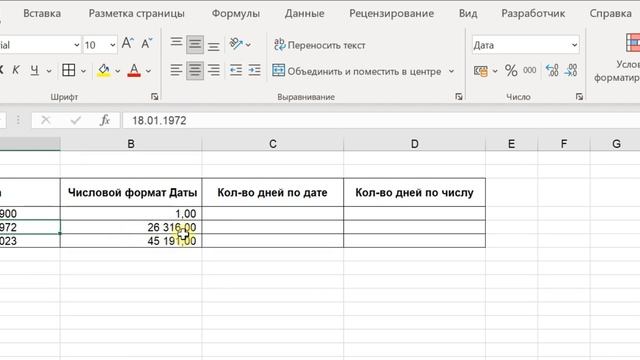Viewport: 640px width, 360px height.
Task: Decrease font size with the small A icon
Action: click(147, 43)
